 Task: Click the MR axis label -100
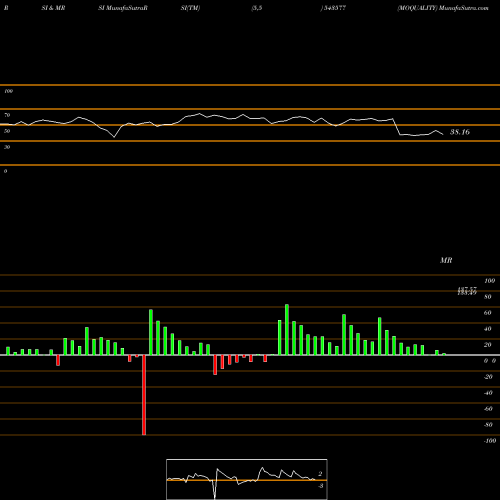489,441
